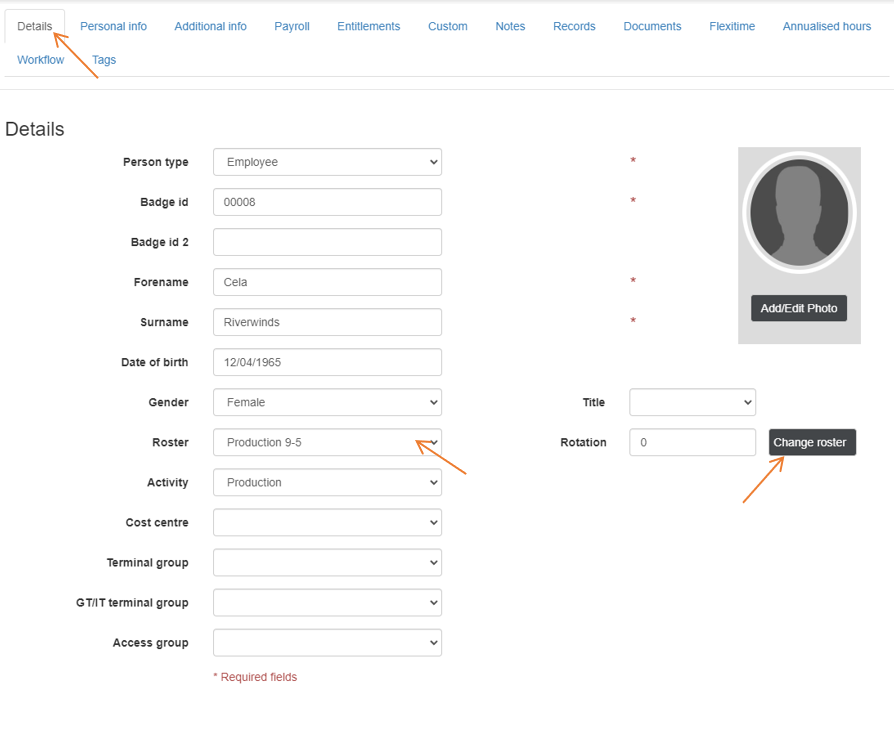Click the Date of birth field

327,362
